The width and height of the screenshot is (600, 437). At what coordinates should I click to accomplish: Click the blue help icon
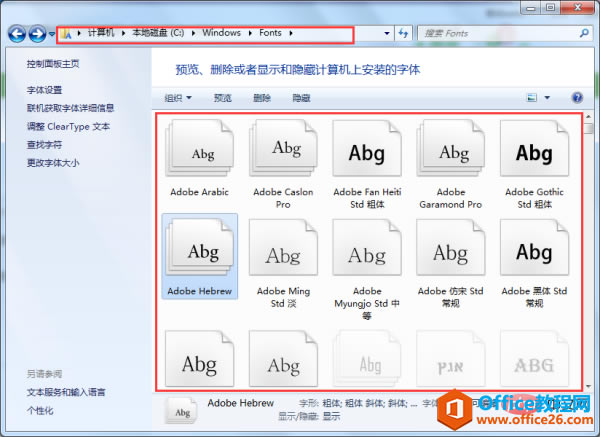[x=577, y=98]
